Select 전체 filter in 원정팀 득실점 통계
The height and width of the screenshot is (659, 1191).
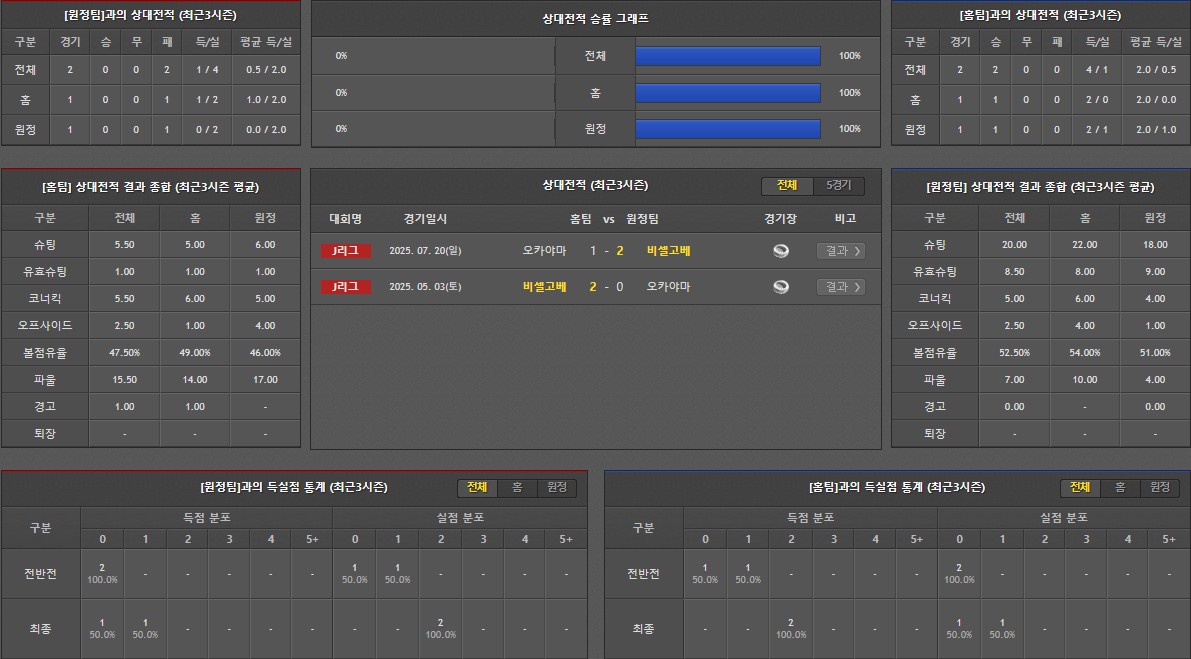477,487
